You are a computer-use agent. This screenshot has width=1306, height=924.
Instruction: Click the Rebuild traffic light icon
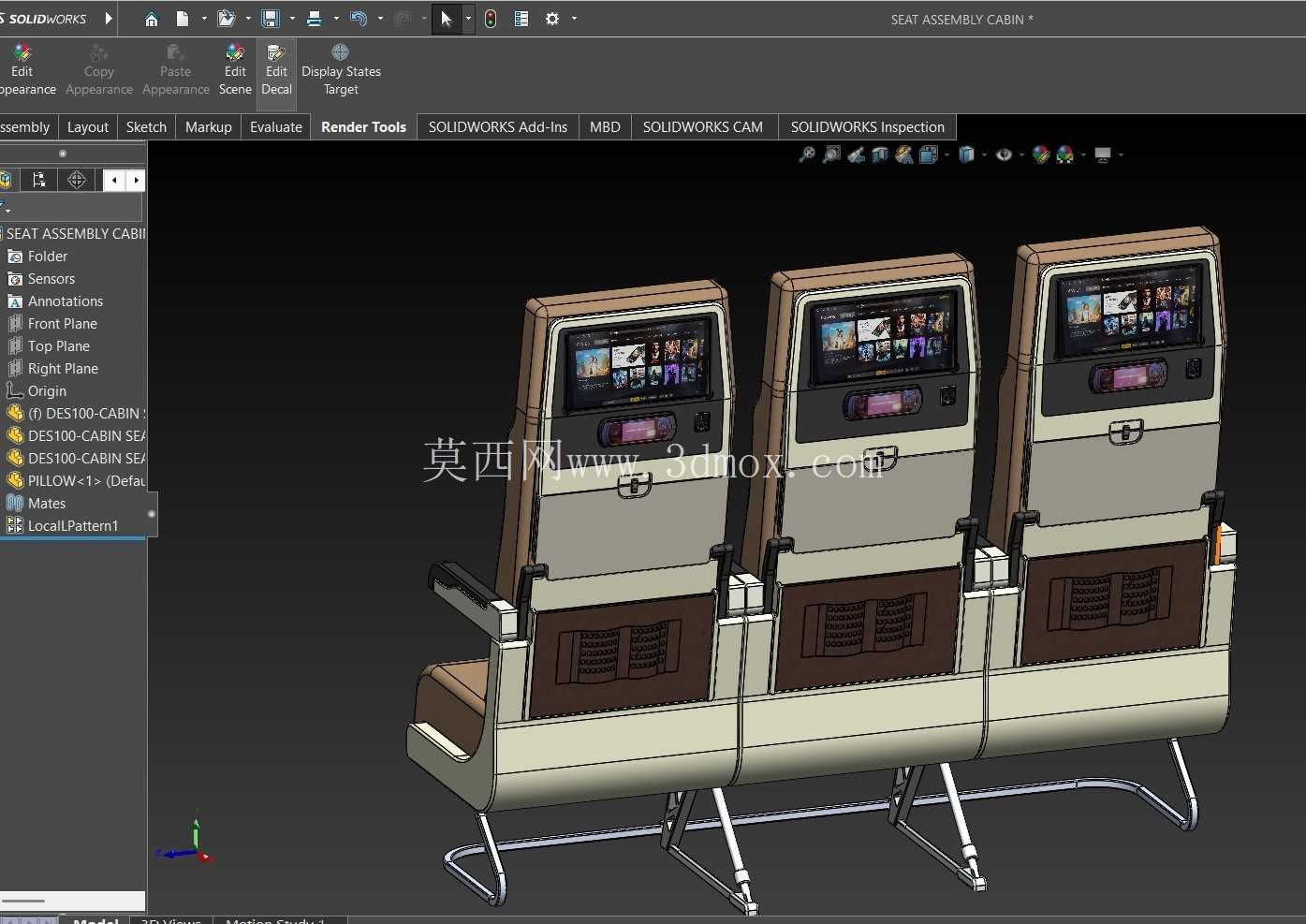[491, 19]
